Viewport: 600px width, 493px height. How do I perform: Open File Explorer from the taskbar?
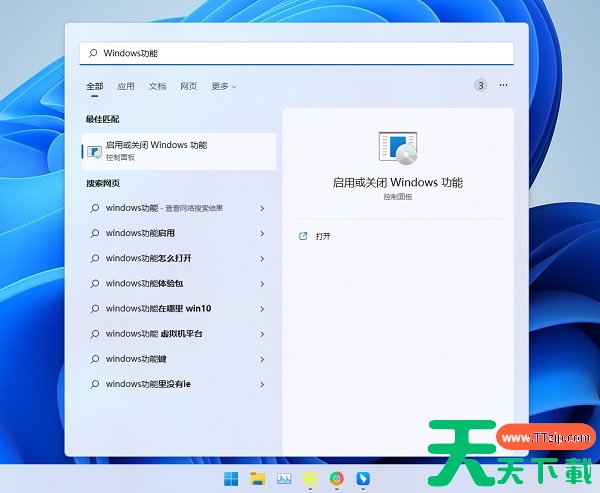click(258, 478)
